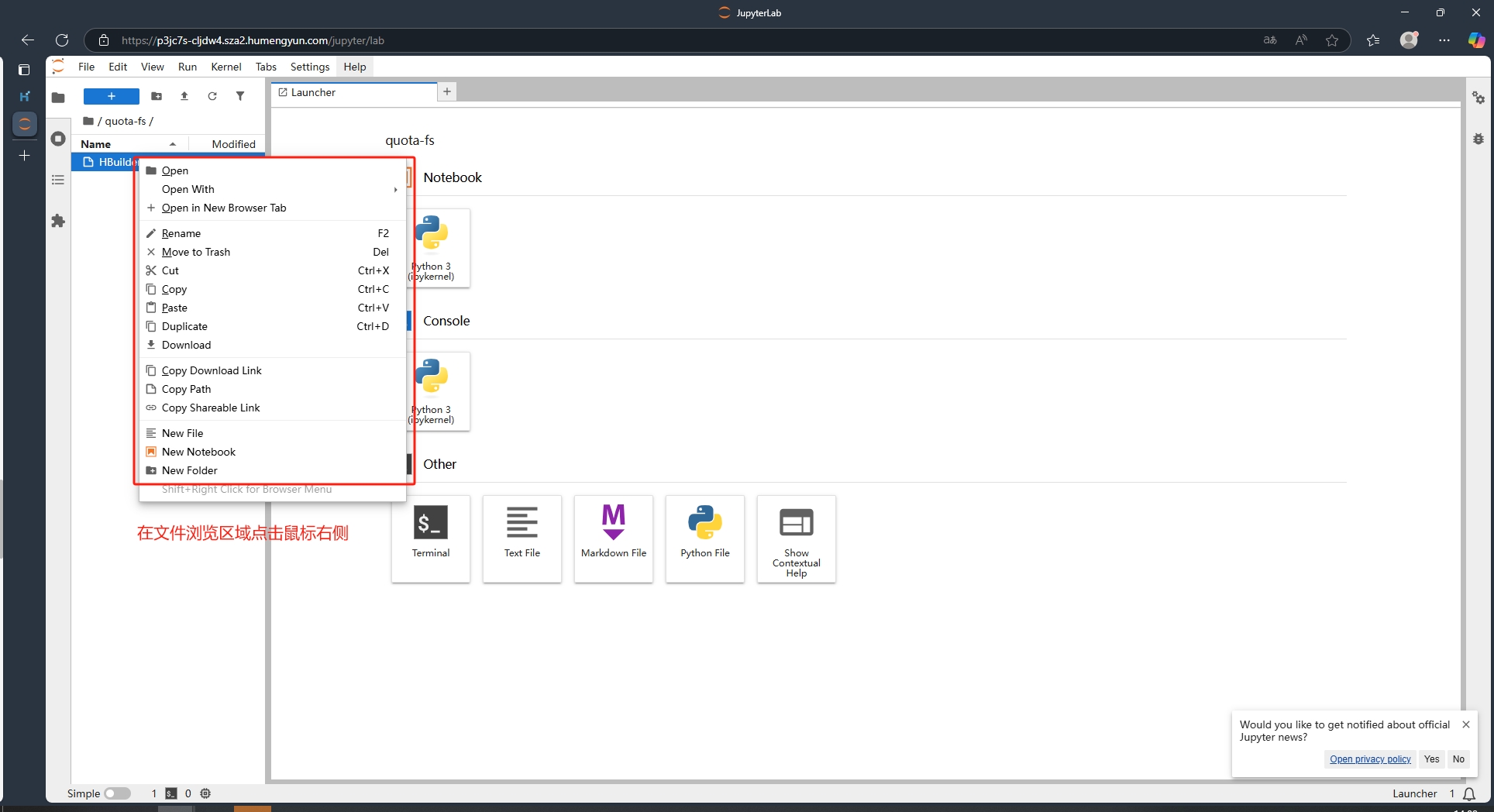The image size is (1494, 812).
Task: Choose New Notebook in context menu
Action: click(x=272, y=452)
